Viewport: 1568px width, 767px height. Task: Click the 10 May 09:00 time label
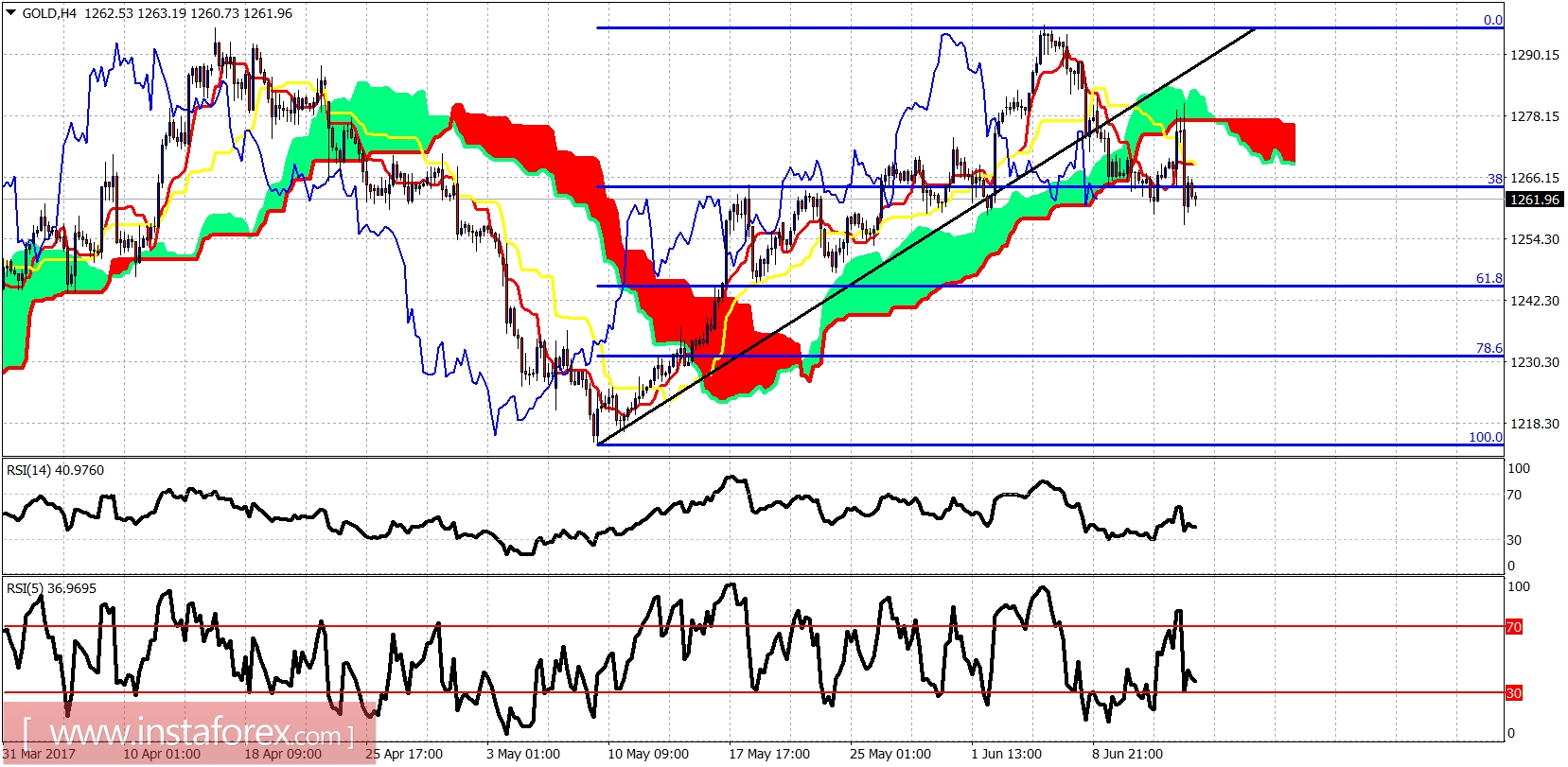click(648, 754)
